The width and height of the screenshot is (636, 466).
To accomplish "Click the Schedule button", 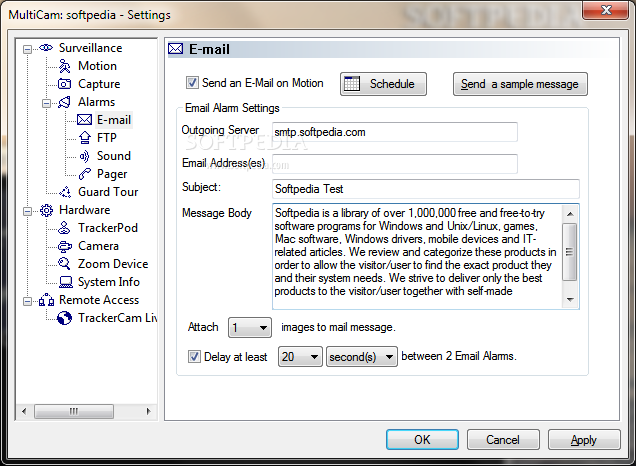I will pyautogui.click(x=383, y=84).
